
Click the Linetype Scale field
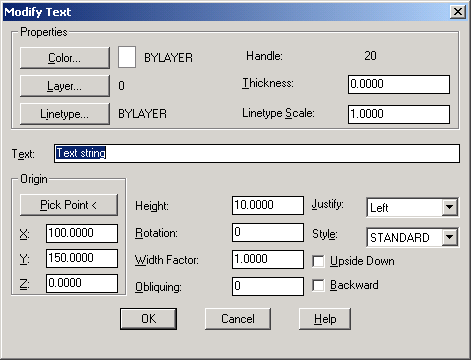[x=399, y=114]
